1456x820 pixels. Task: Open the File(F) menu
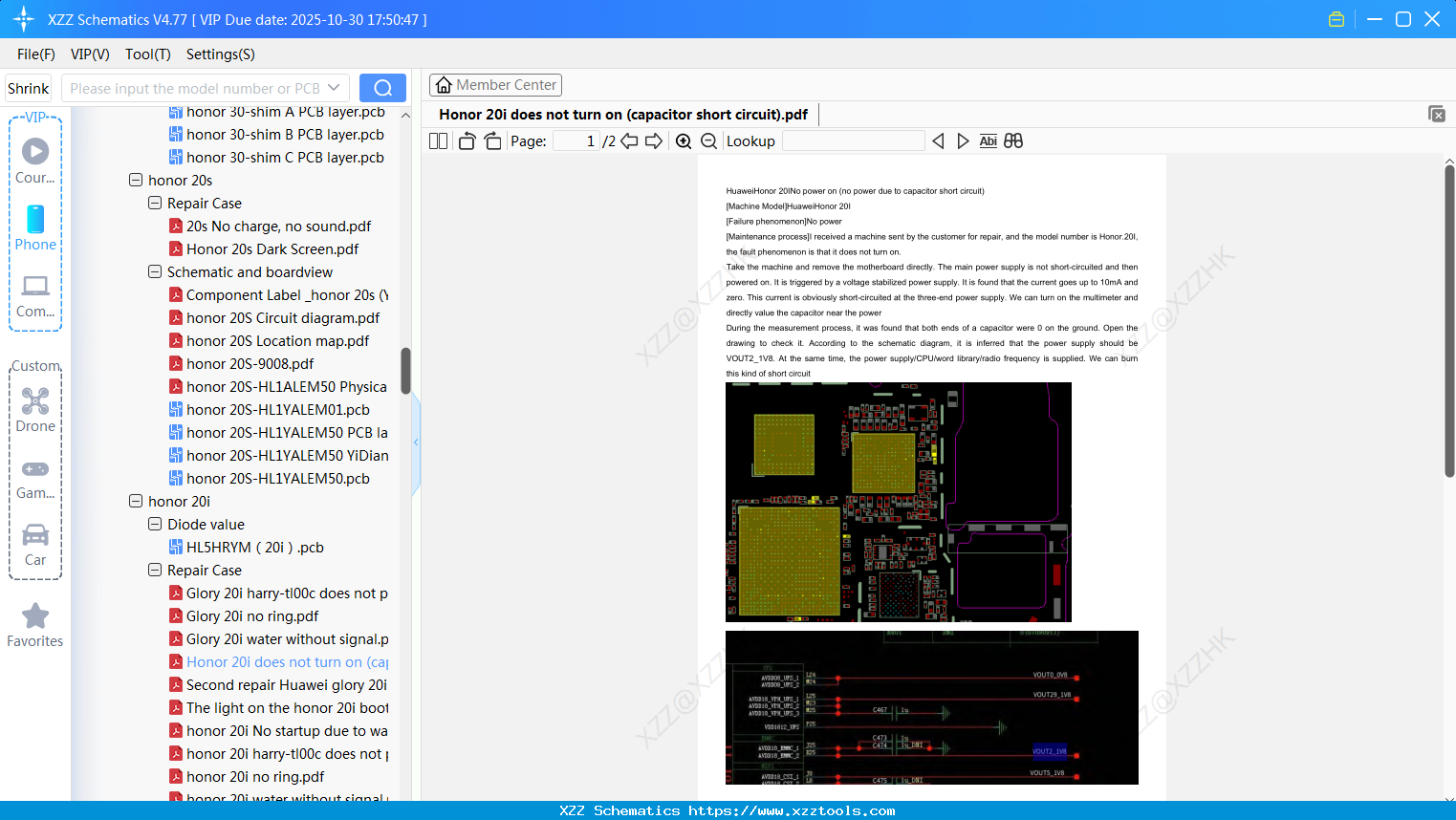(x=36, y=54)
